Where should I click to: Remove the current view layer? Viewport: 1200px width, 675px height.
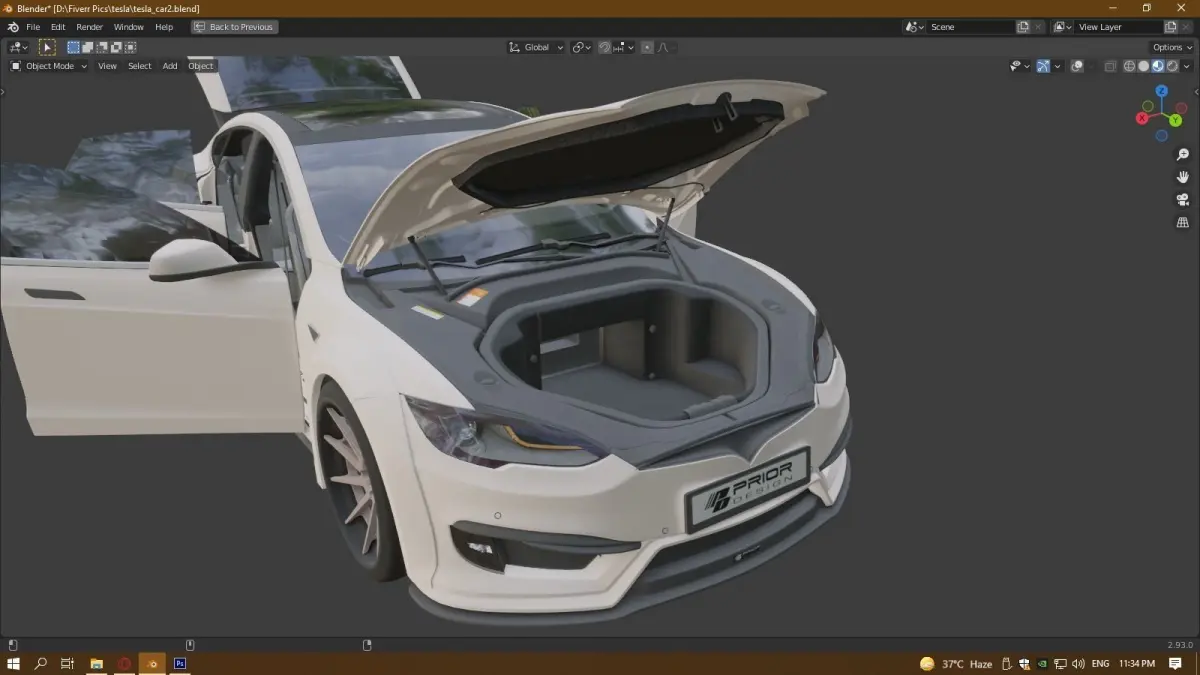point(1187,27)
